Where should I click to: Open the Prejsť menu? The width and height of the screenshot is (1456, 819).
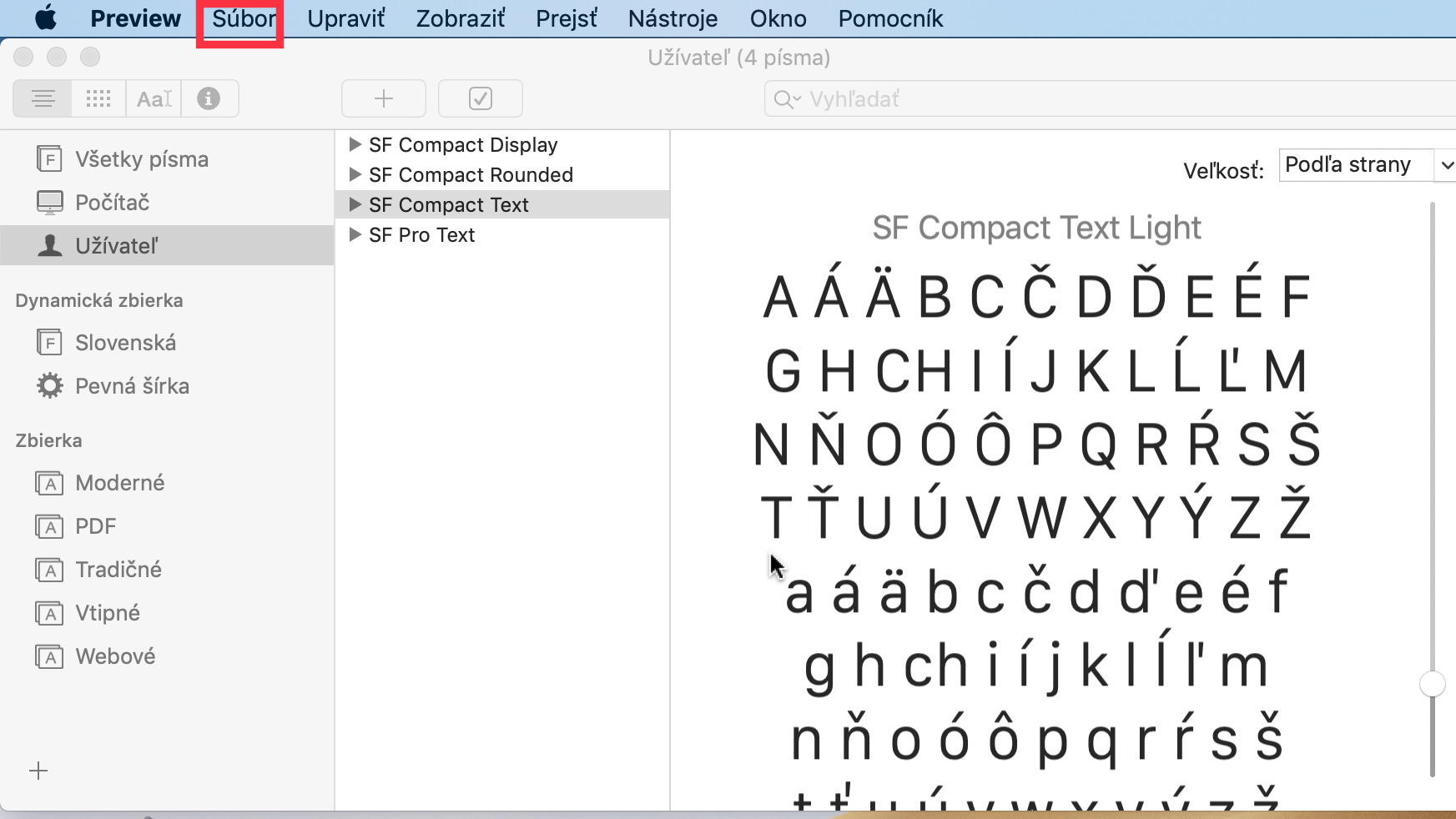[x=567, y=18]
